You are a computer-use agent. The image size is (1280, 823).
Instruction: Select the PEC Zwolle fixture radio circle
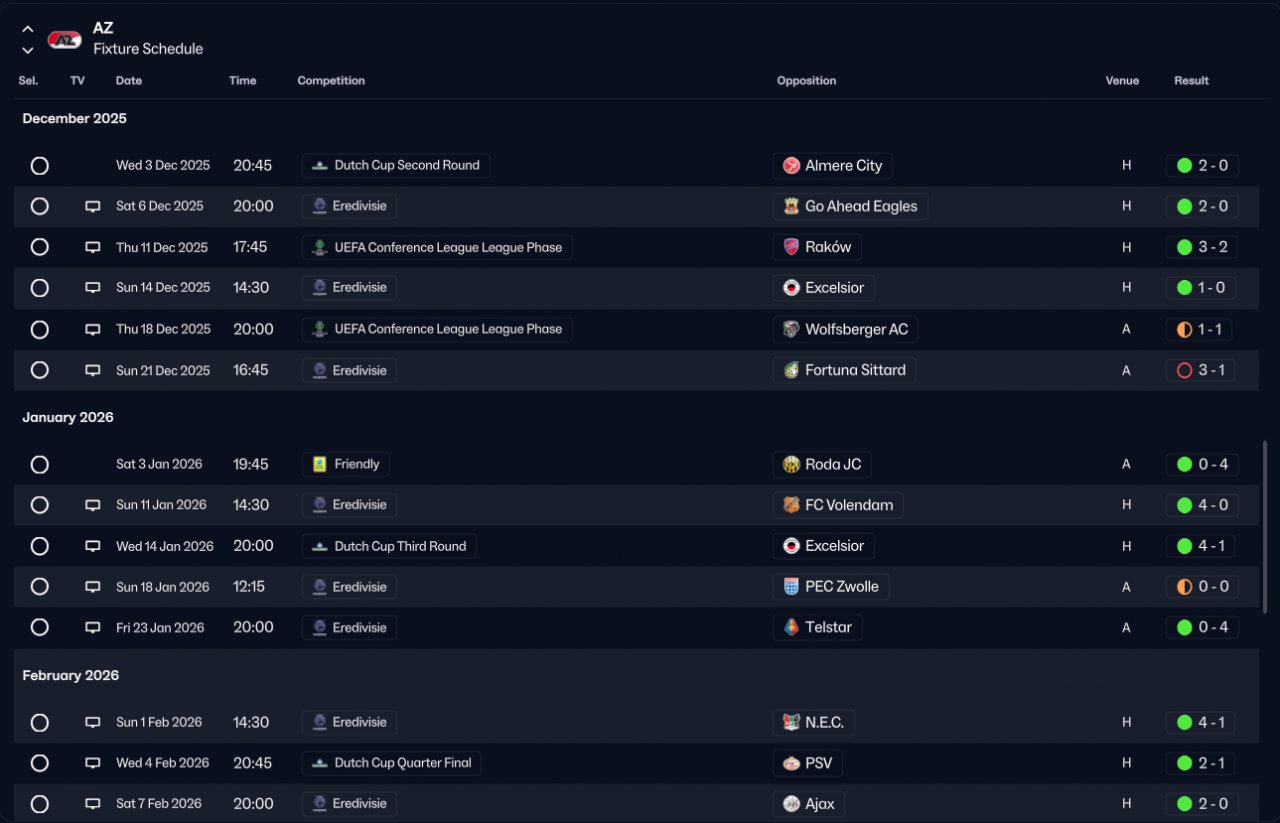40,587
